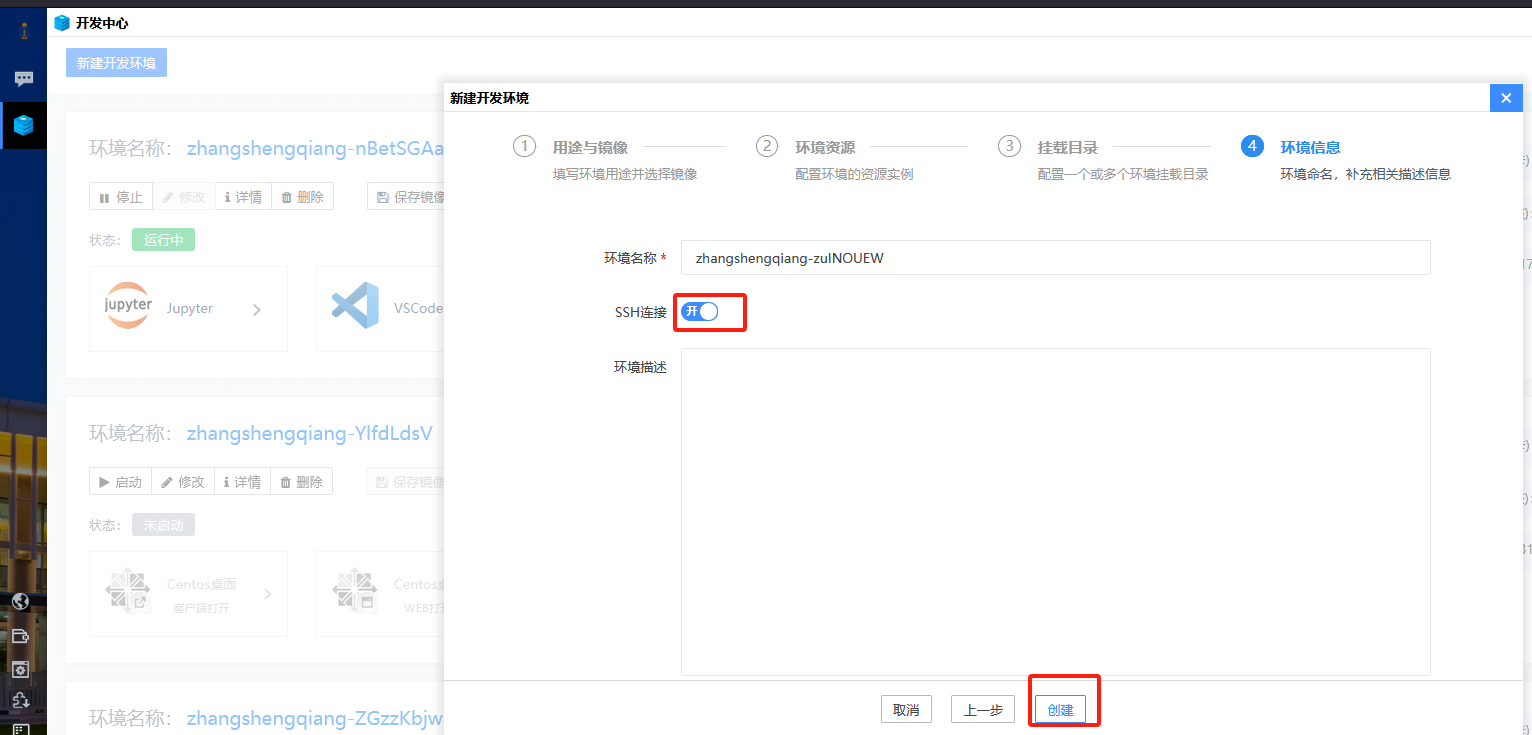This screenshot has height=735, width=1532.
Task: Click the 开发中心 title cube icon
Action: pos(63,22)
